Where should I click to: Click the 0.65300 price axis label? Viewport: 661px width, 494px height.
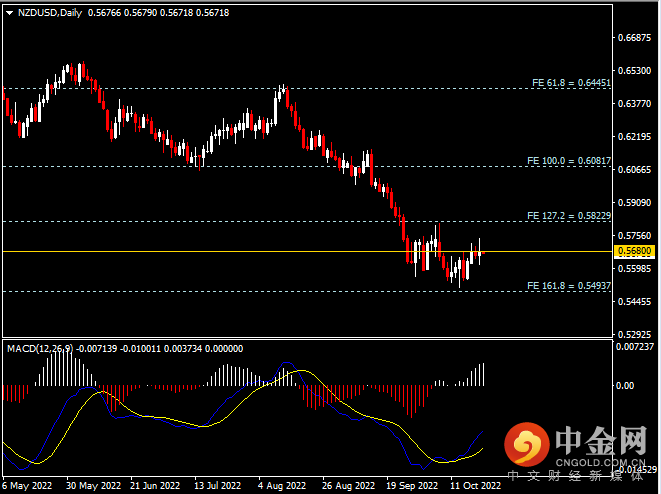coord(634,71)
